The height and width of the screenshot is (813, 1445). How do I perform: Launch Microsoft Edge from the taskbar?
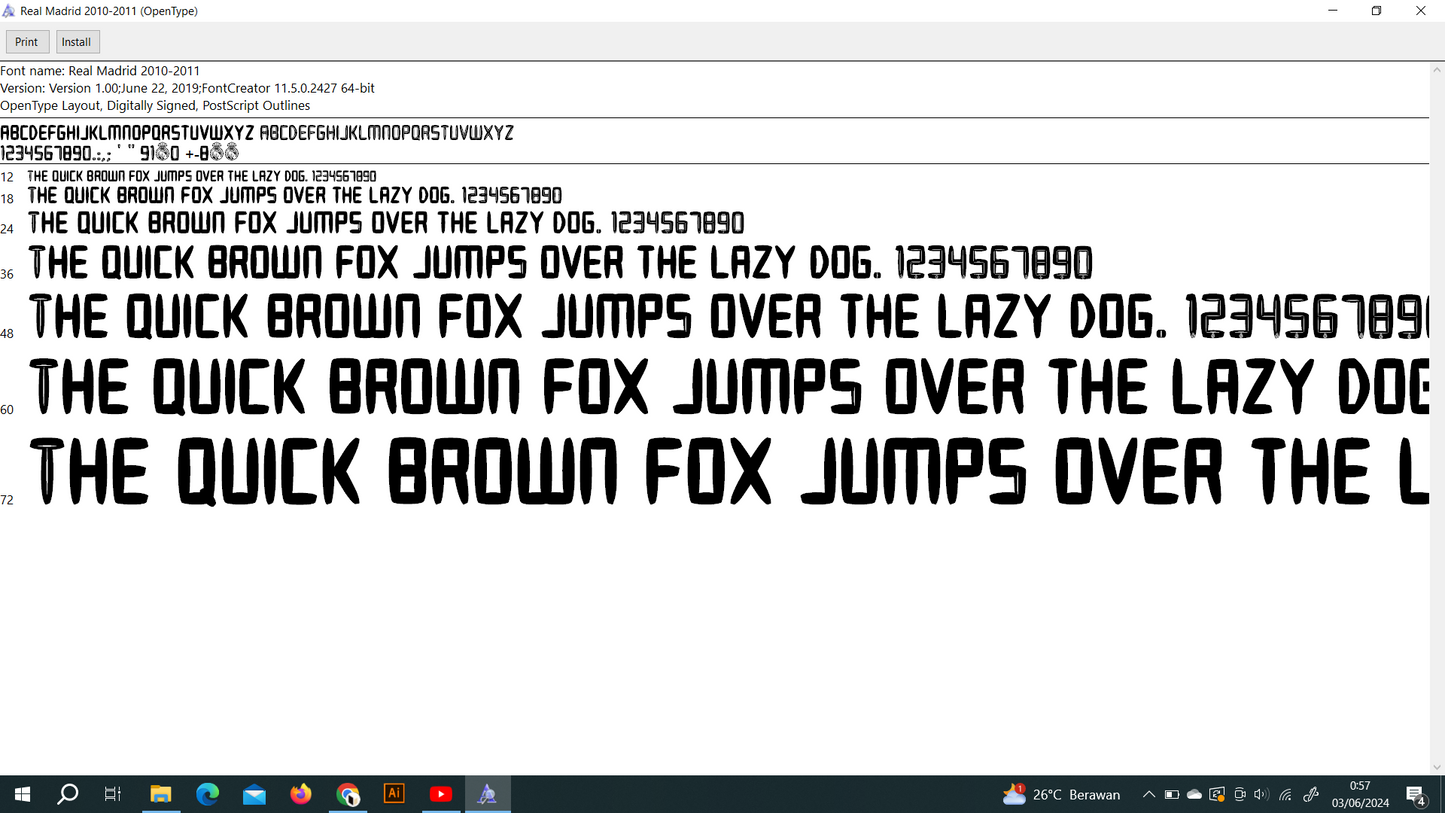207,794
